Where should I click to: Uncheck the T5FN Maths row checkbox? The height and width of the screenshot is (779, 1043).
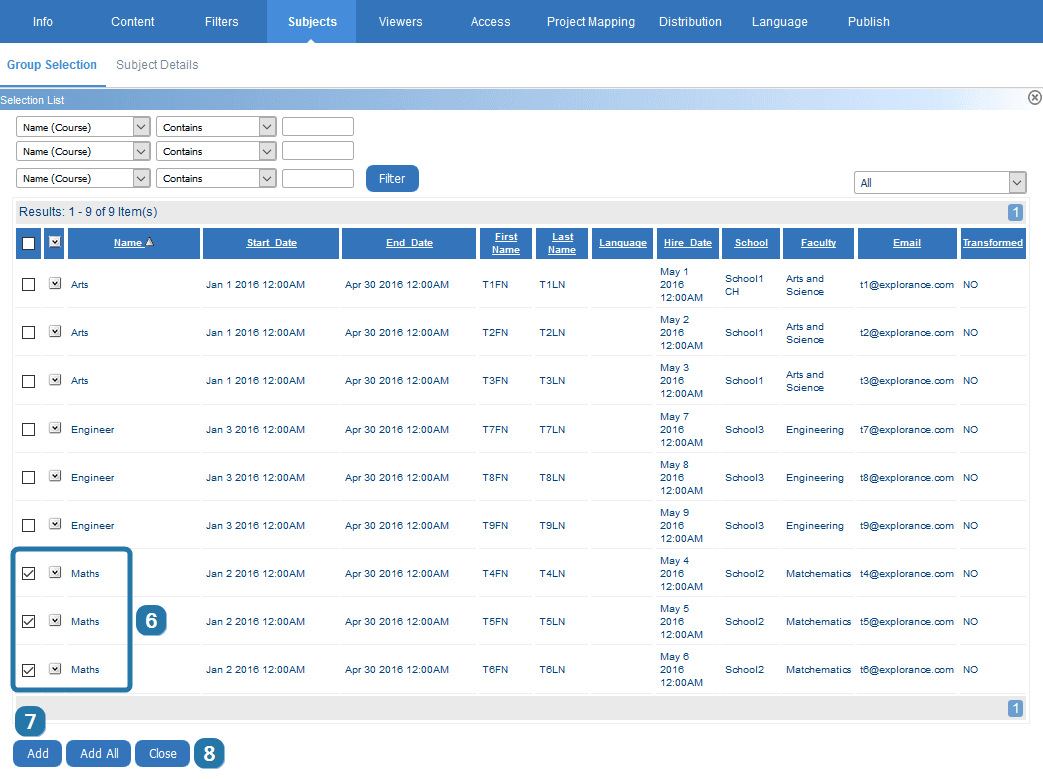pyautogui.click(x=29, y=622)
